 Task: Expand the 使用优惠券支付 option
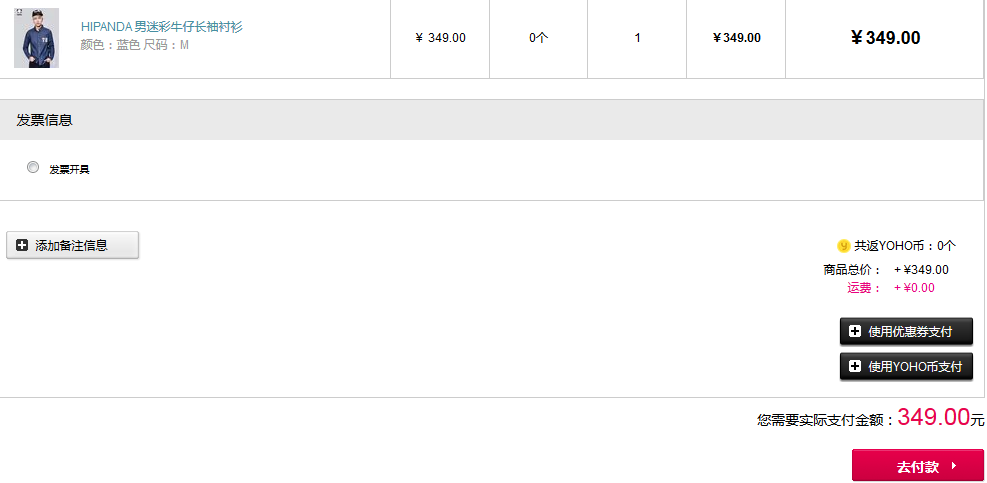coord(906,332)
